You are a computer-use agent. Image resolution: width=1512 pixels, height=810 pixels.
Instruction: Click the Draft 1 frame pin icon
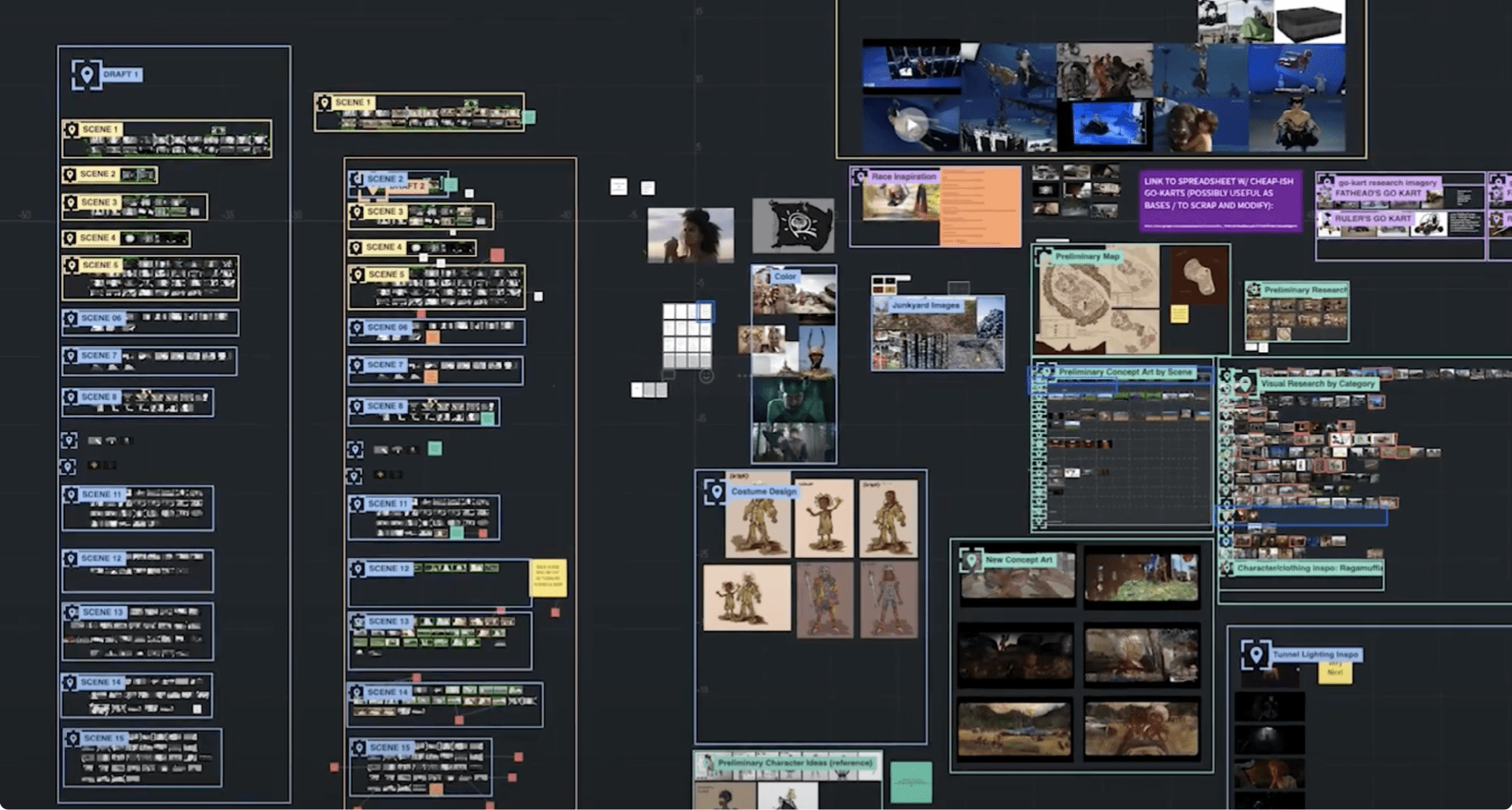click(x=87, y=75)
